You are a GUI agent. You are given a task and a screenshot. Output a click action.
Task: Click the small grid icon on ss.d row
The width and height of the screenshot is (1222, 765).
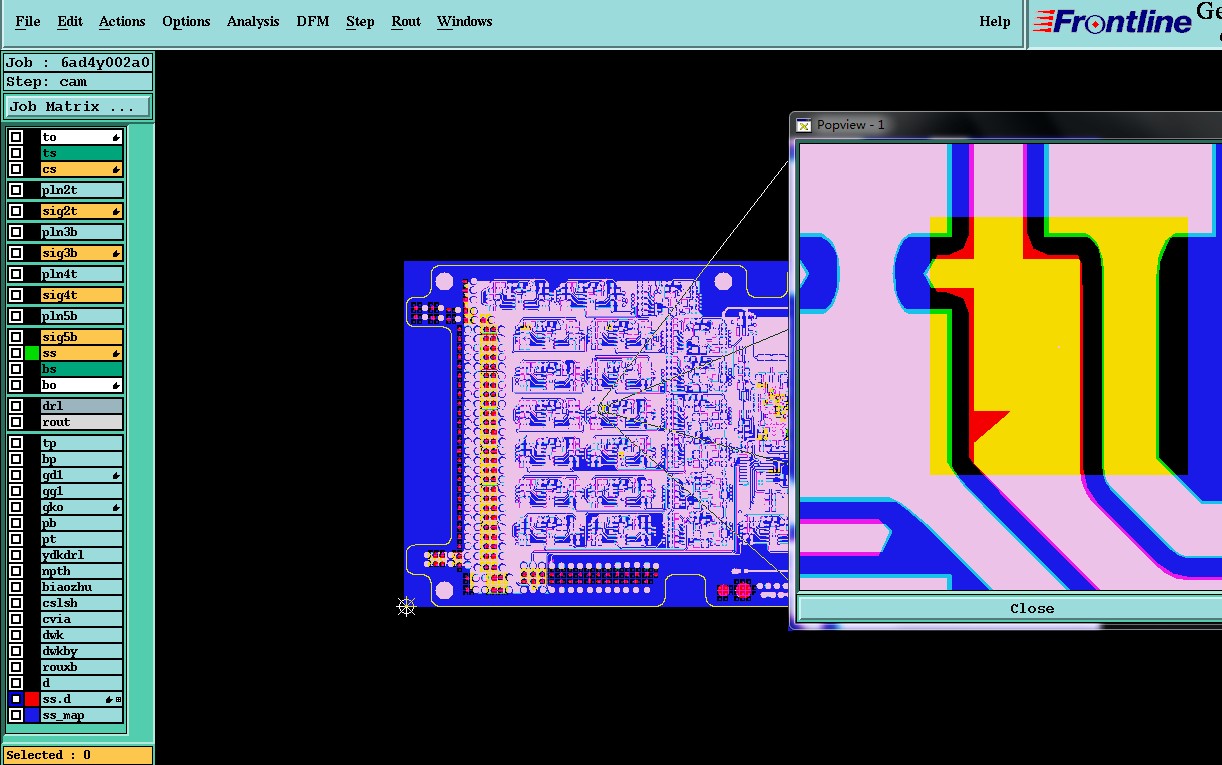(x=119, y=699)
